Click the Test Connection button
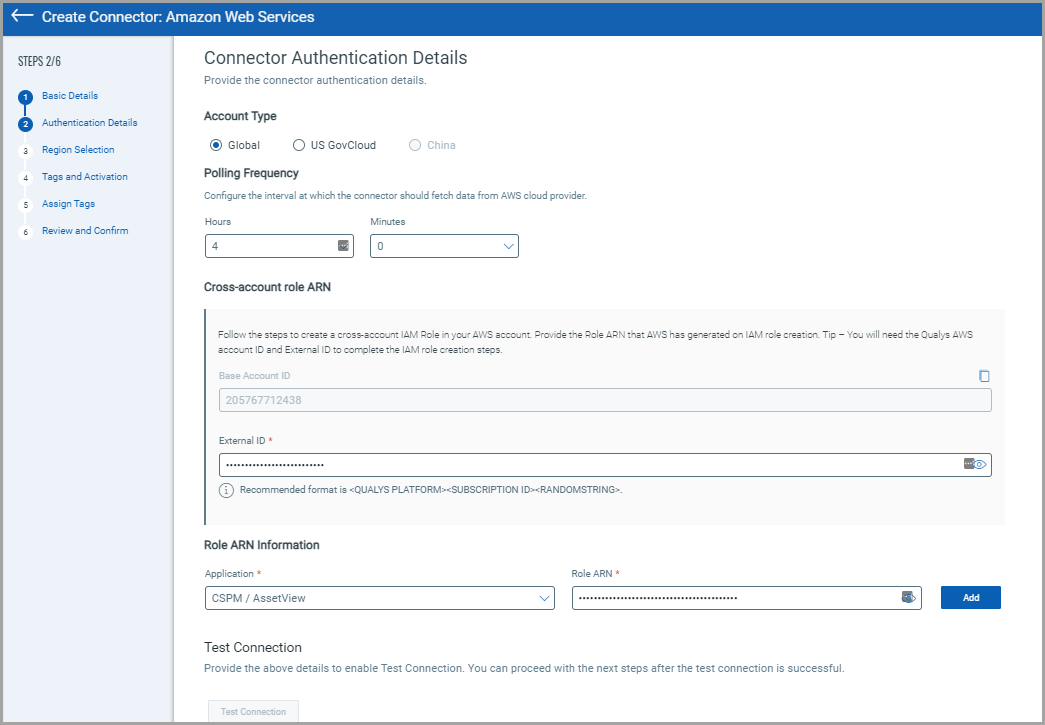Screen dimensions: 1045x725 click(253, 711)
